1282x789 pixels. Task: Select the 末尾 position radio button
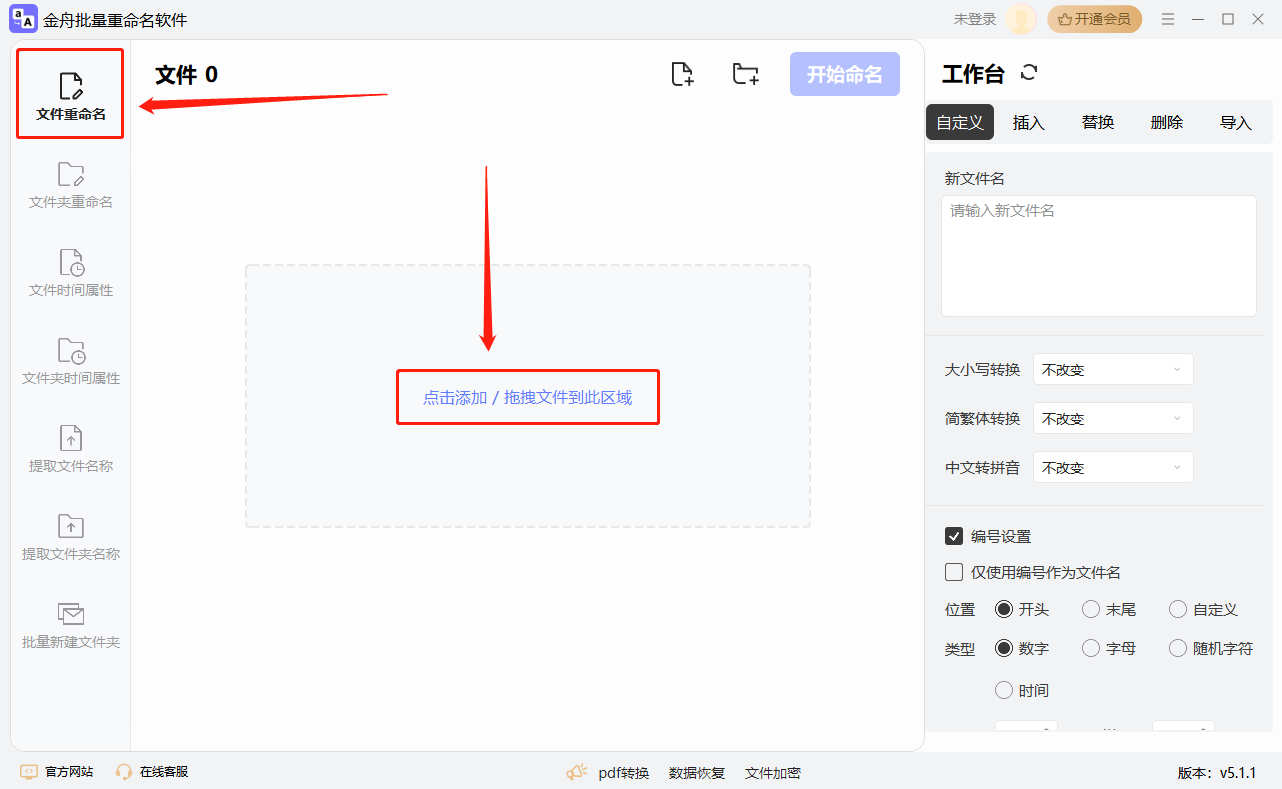1091,609
